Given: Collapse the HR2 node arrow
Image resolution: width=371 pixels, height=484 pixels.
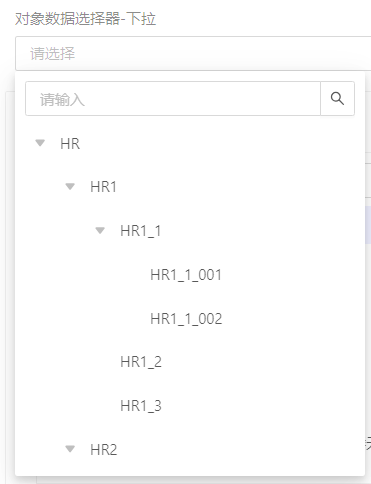Looking at the screenshot, I should (x=70, y=449).
